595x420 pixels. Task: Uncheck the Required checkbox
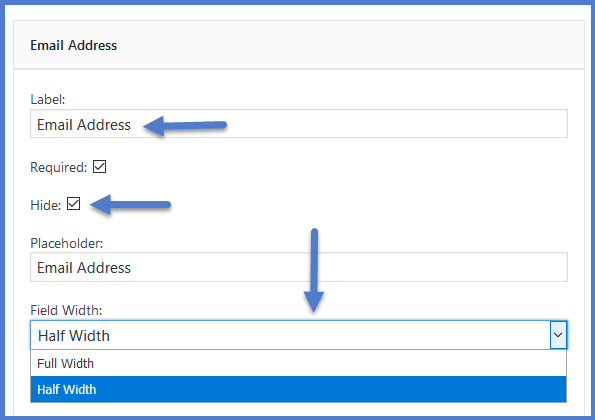99,167
